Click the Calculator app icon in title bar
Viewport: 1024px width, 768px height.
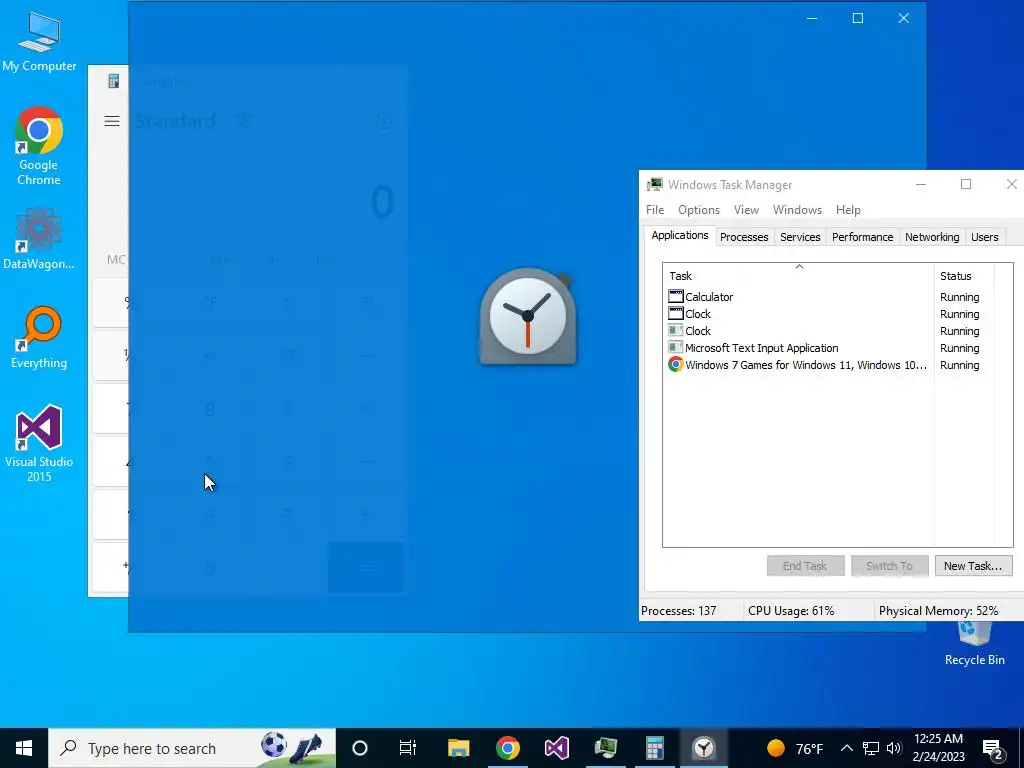coord(114,81)
